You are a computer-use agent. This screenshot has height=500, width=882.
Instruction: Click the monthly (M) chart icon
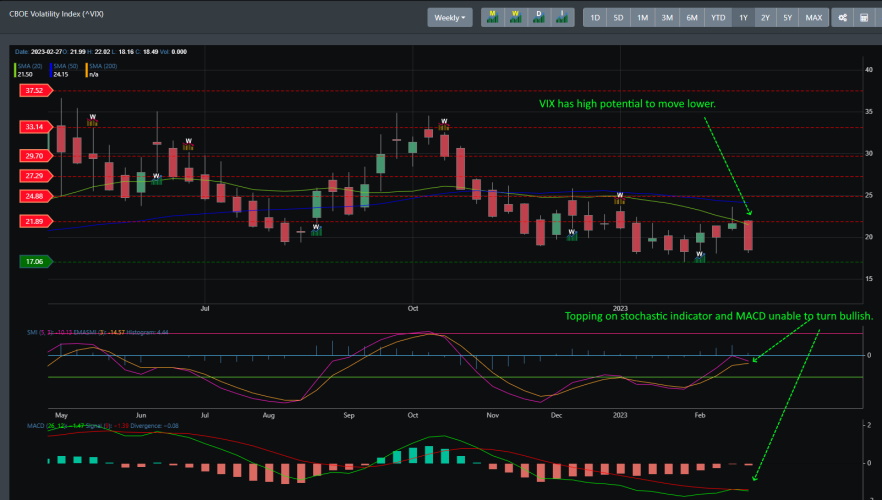tap(492, 17)
